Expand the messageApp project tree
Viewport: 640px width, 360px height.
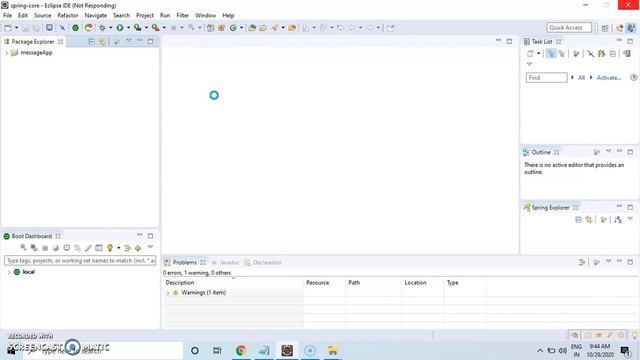7,53
